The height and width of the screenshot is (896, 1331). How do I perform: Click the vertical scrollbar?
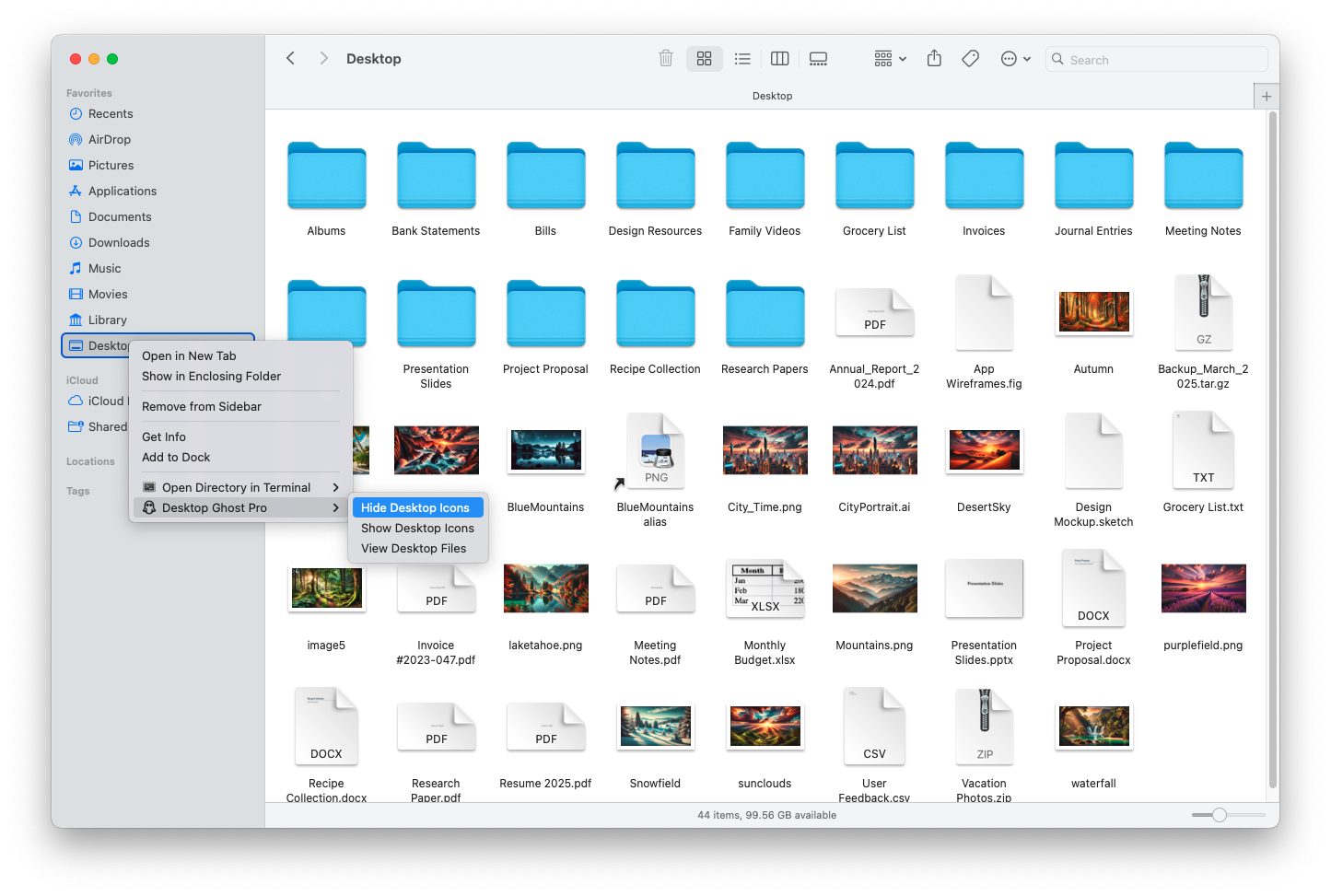(1273, 451)
